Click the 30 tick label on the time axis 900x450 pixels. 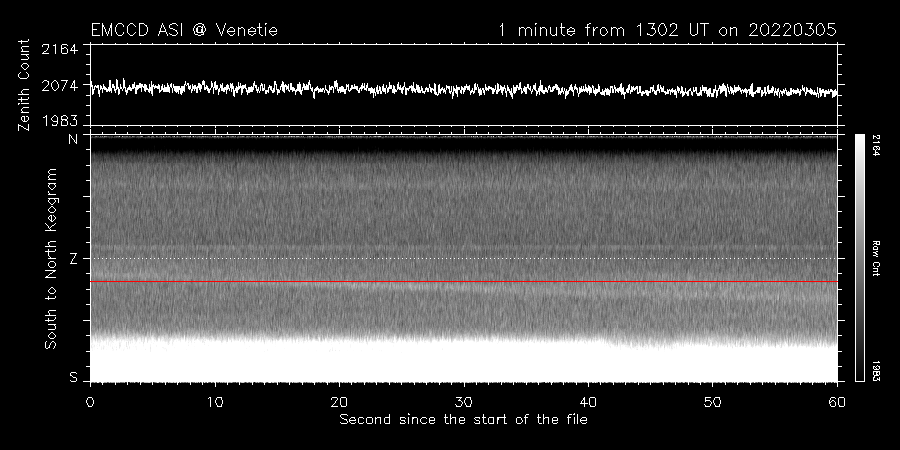[463, 402]
